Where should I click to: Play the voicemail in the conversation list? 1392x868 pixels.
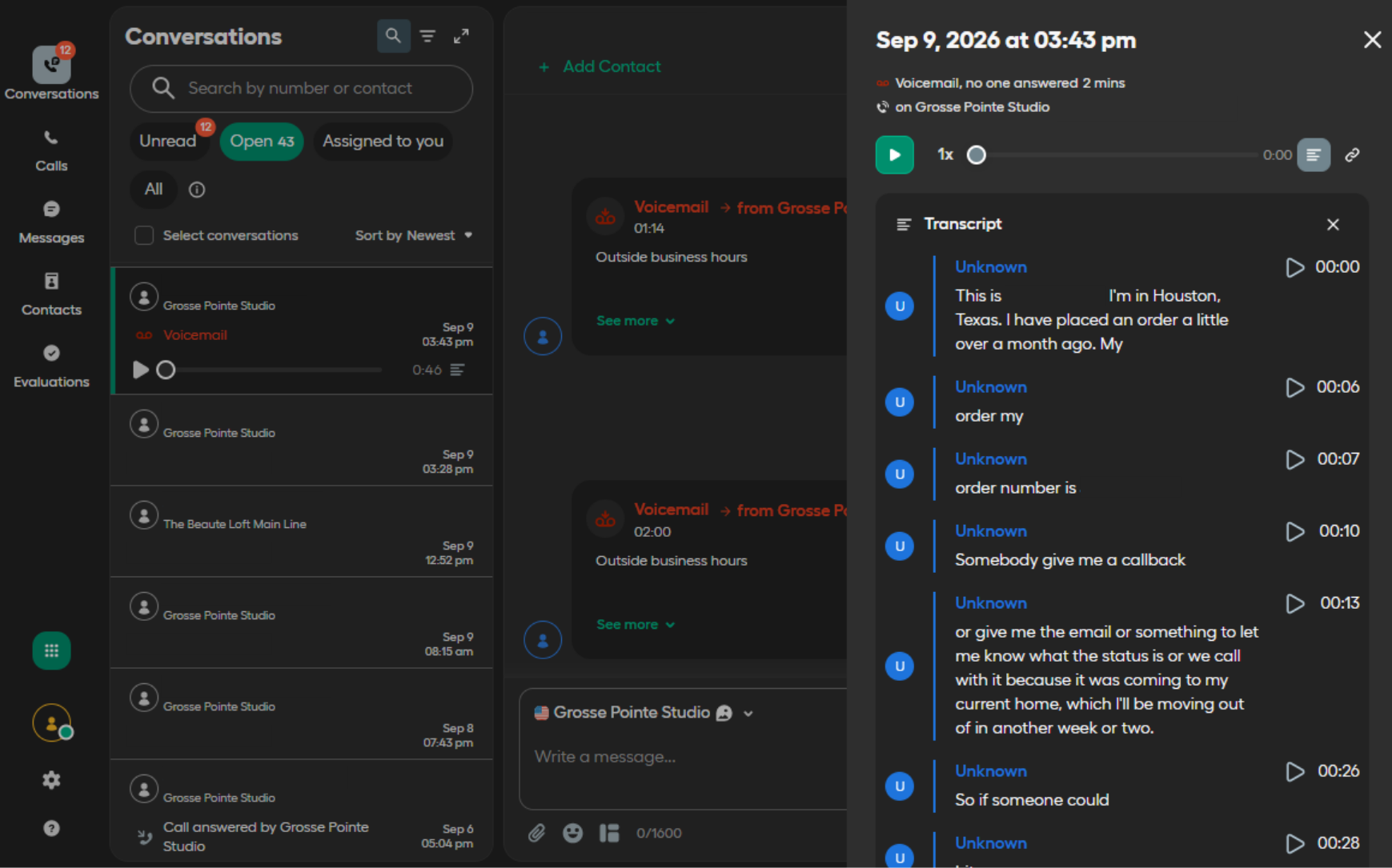(x=141, y=370)
